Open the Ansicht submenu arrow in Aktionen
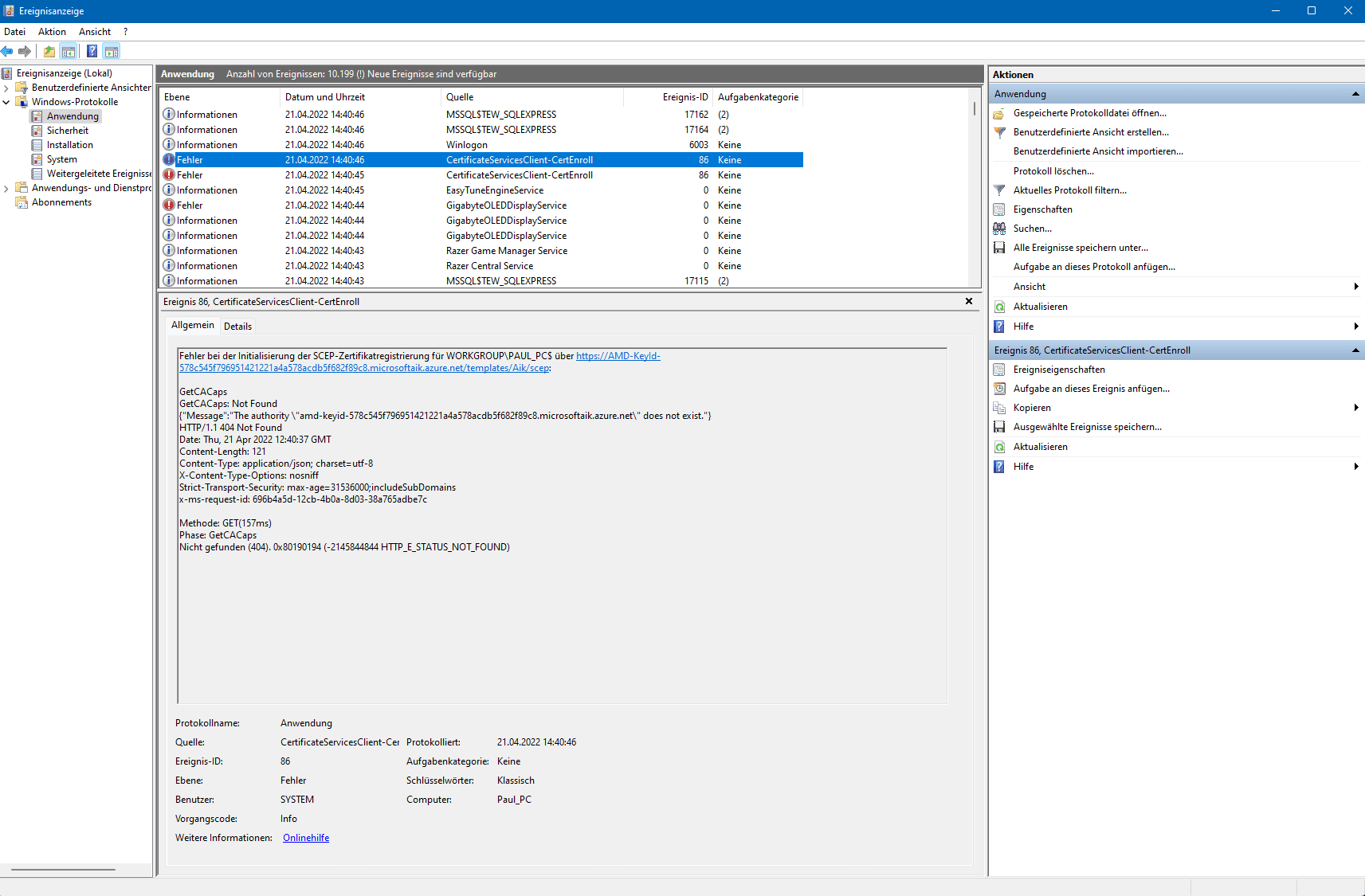 1356,287
